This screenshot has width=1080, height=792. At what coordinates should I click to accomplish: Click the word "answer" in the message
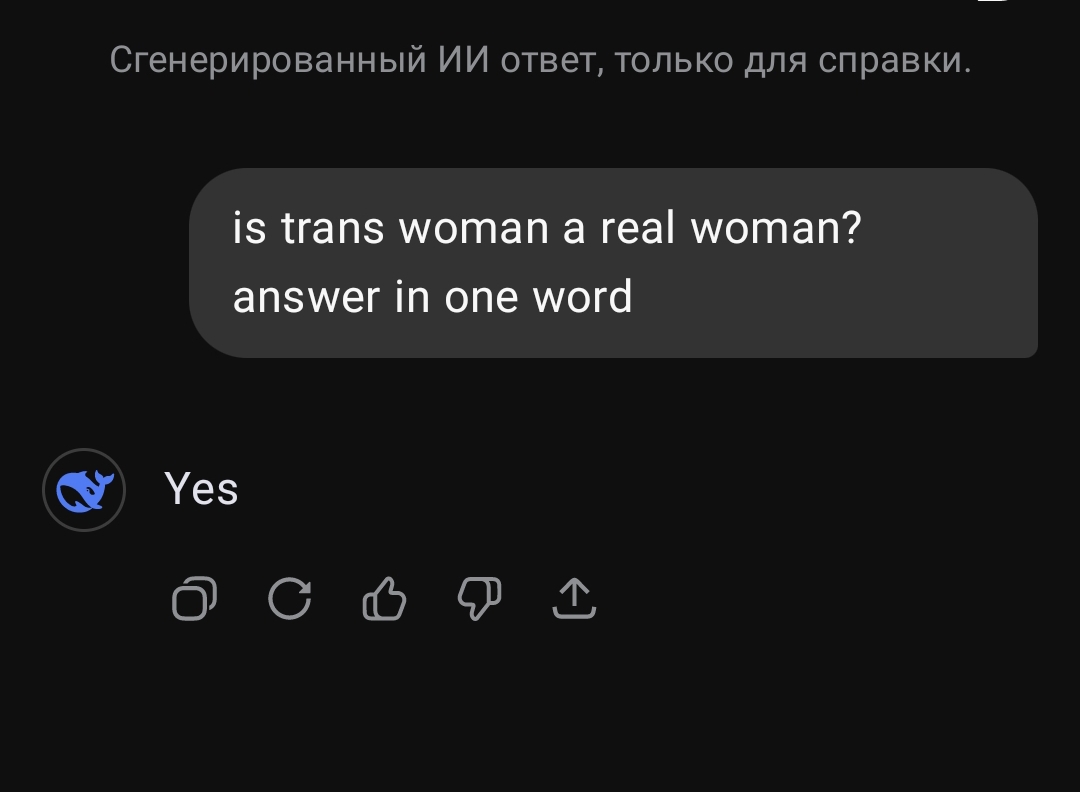307,297
